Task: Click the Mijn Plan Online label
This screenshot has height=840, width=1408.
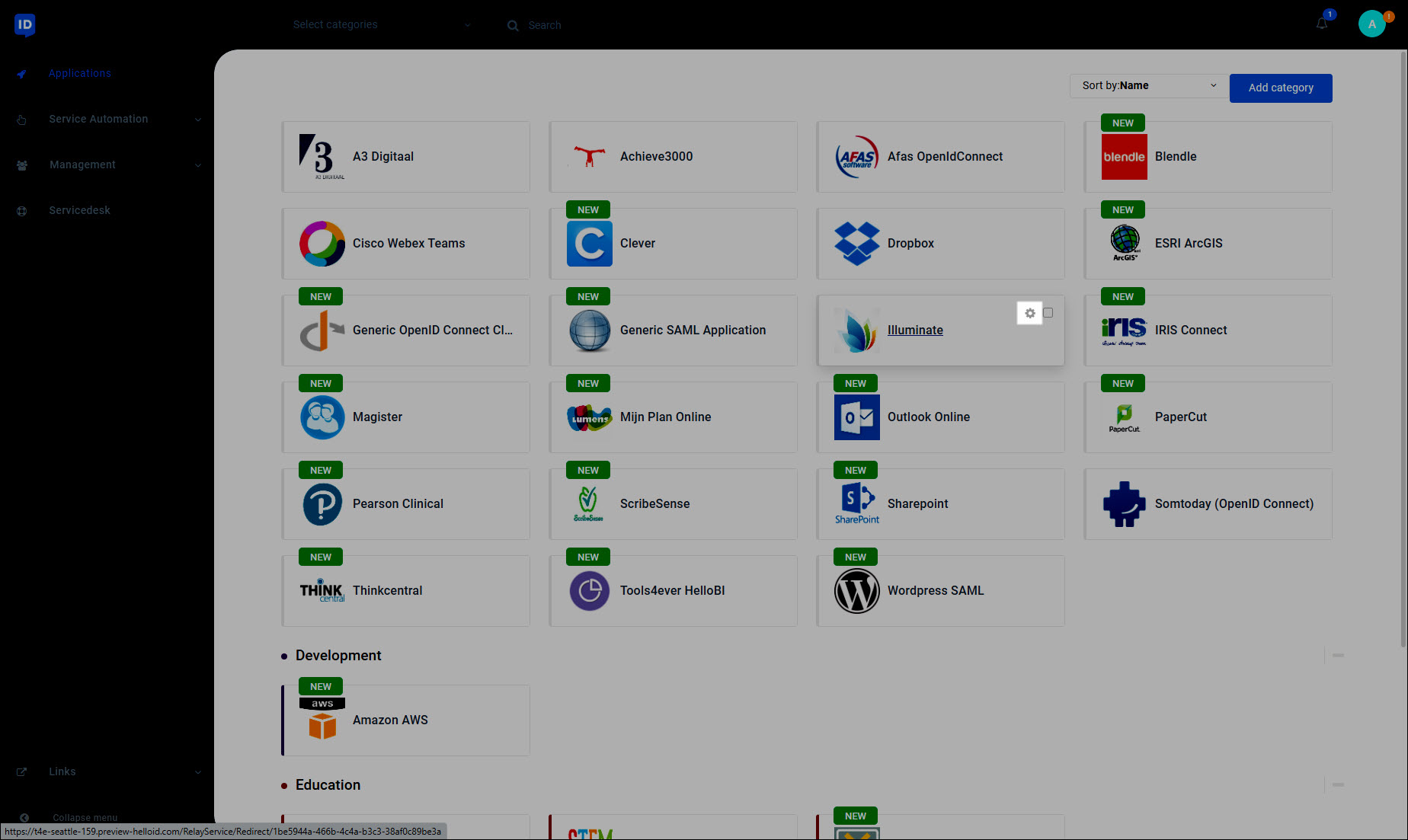Action: 665,417
